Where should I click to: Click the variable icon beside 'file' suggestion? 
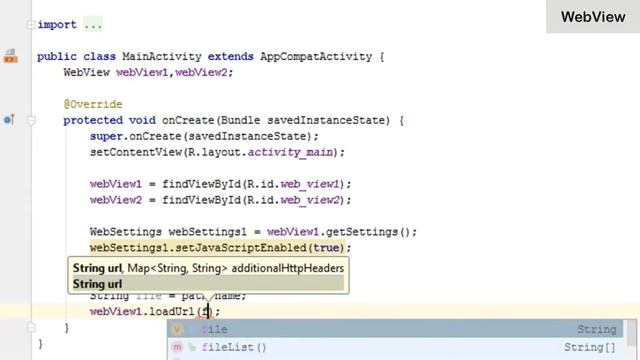(177, 329)
